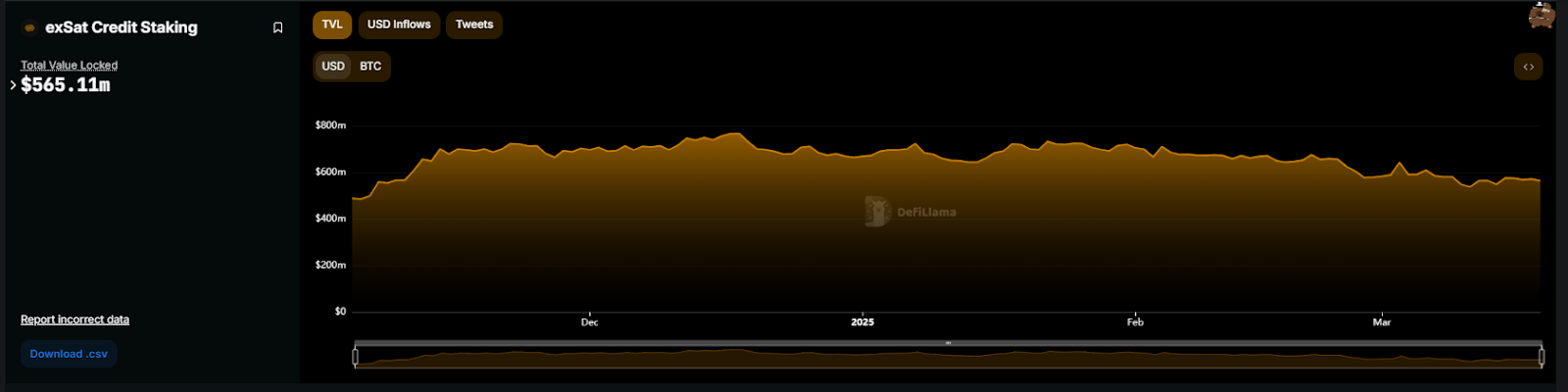Image resolution: width=1568 pixels, height=392 pixels.
Task: Click the Feb x-axis label
Action: click(1135, 322)
